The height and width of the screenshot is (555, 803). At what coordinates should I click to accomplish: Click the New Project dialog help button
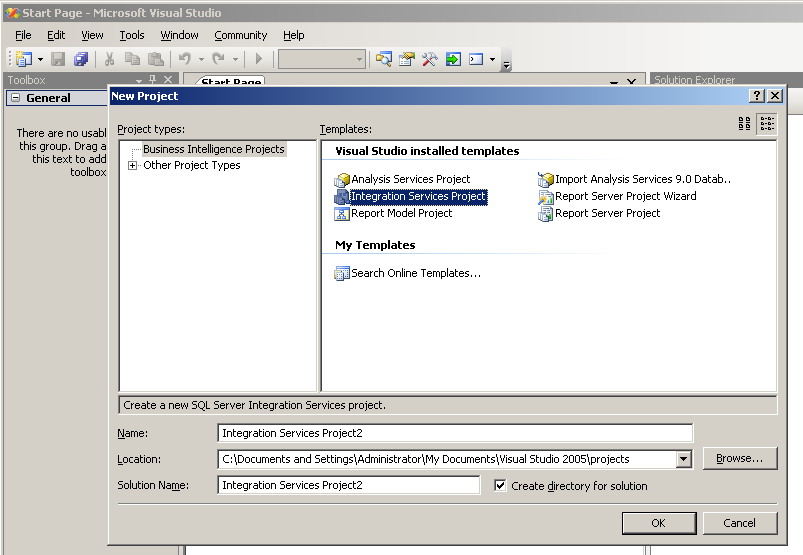(756, 96)
